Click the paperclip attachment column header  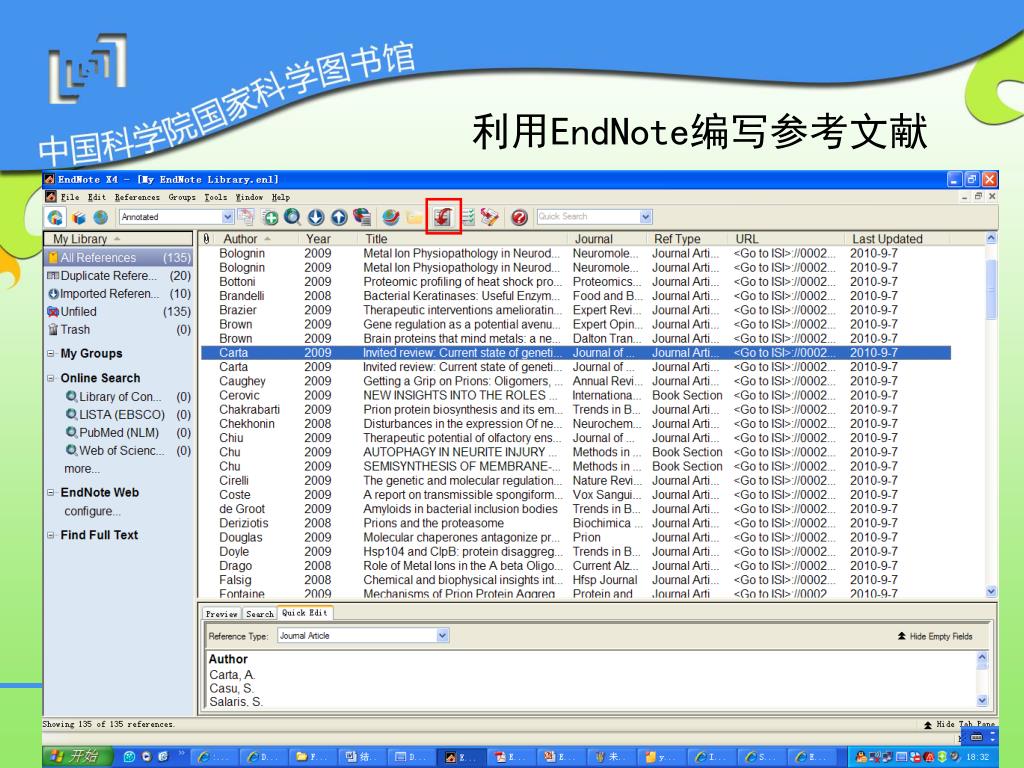pyautogui.click(x=206, y=239)
